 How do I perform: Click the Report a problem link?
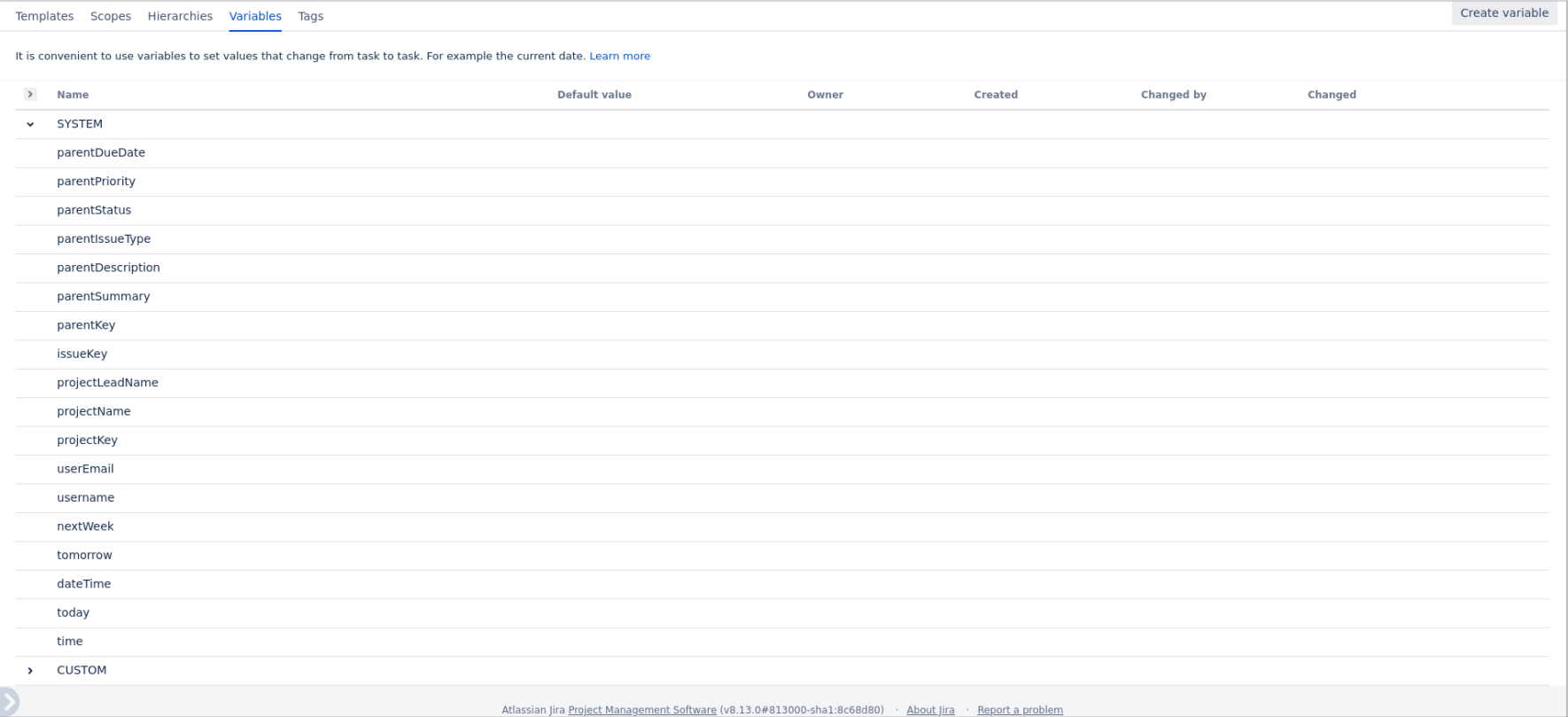[x=1020, y=710]
